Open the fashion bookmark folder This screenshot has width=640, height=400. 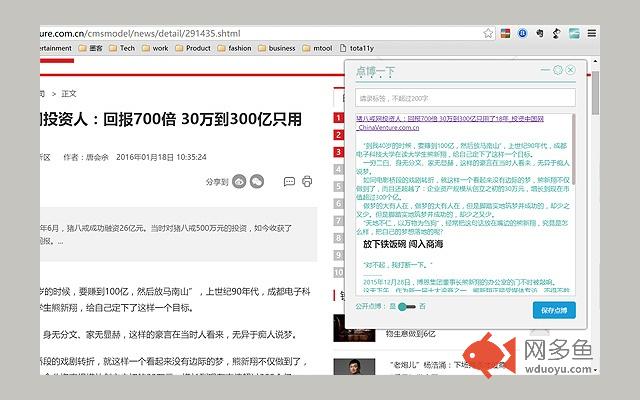tap(235, 48)
